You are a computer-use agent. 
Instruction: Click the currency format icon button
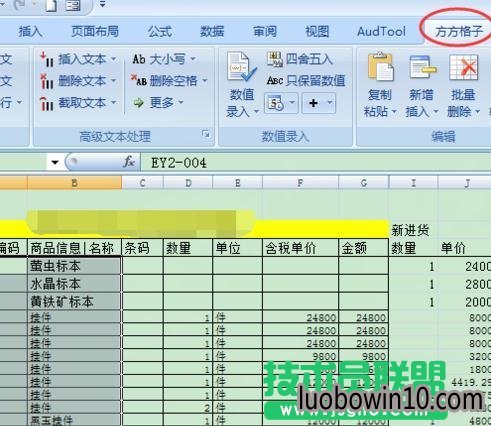tap(276, 103)
